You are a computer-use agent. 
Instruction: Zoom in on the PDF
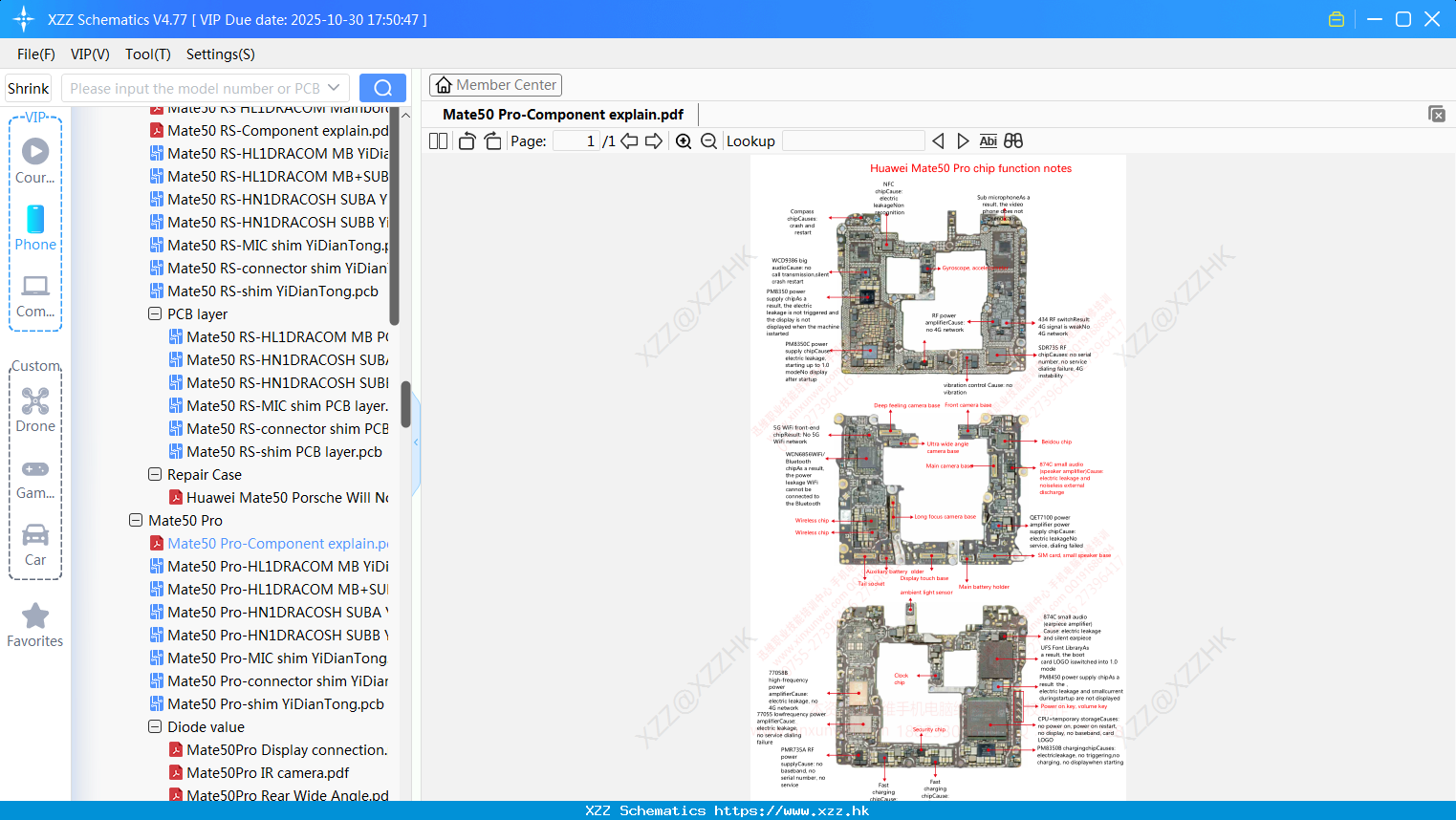click(684, 141)
